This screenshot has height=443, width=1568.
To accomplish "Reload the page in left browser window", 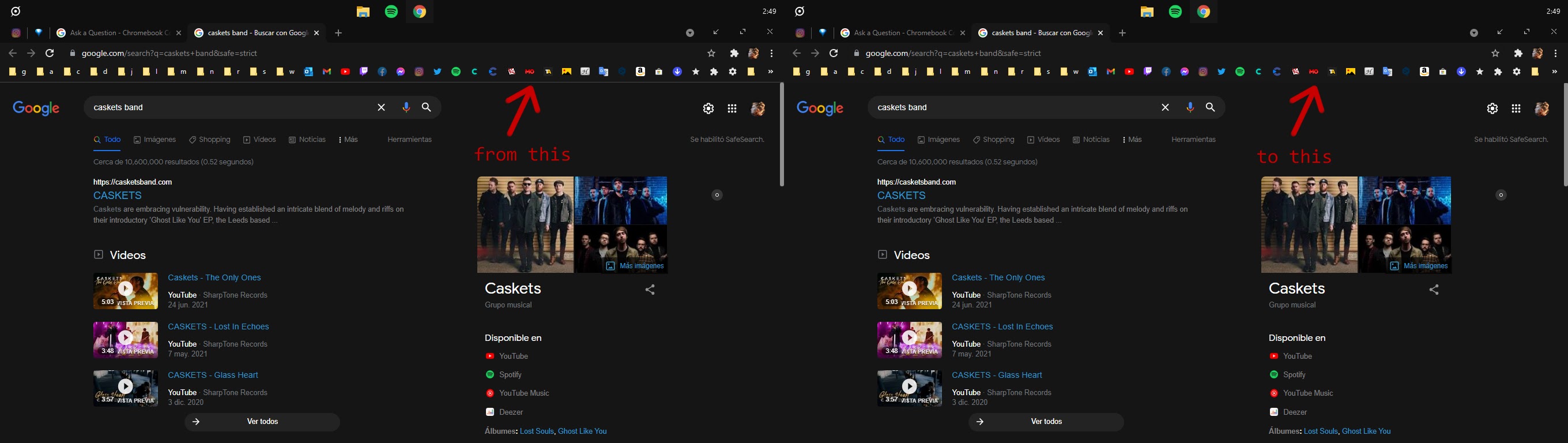I will click(x=50, y=54).
